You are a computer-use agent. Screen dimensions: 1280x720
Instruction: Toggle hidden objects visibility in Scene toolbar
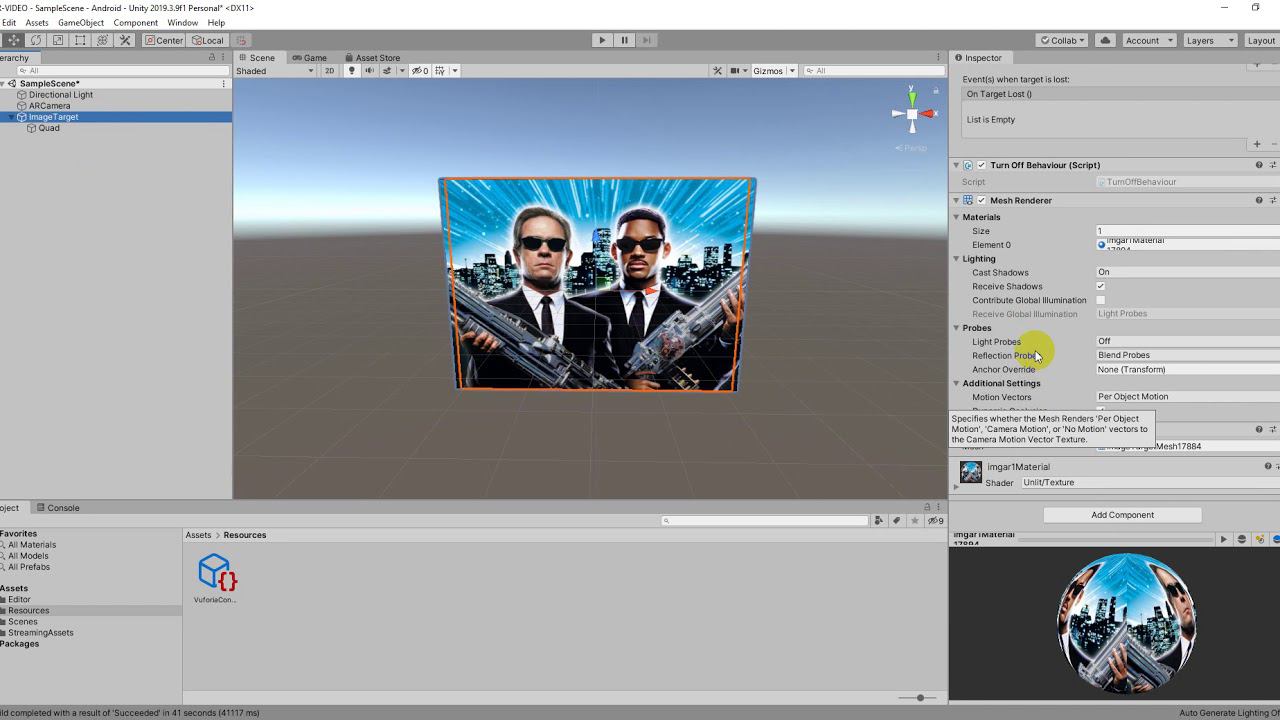click(x=420, y=71)
